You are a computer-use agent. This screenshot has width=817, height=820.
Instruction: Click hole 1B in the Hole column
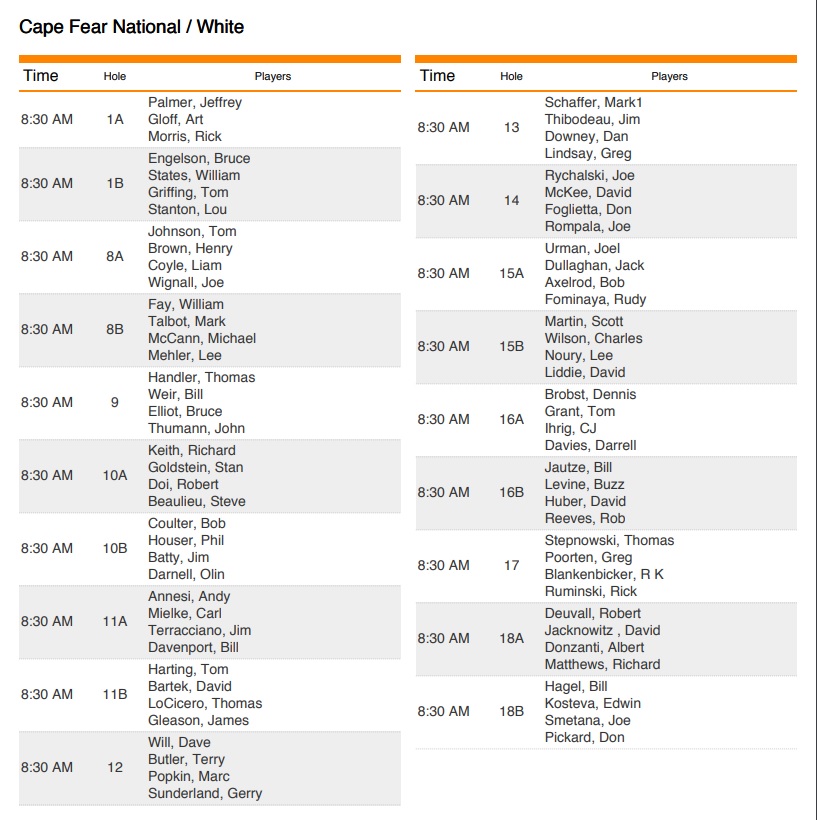pyautogui.click(x=115, y=184)
